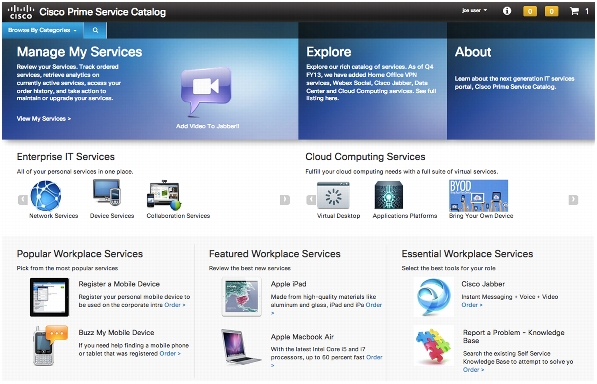Screen dimensions: 597x384
Task: Click Cisco Prime Service Catalog title
Action: coord(103,12)
